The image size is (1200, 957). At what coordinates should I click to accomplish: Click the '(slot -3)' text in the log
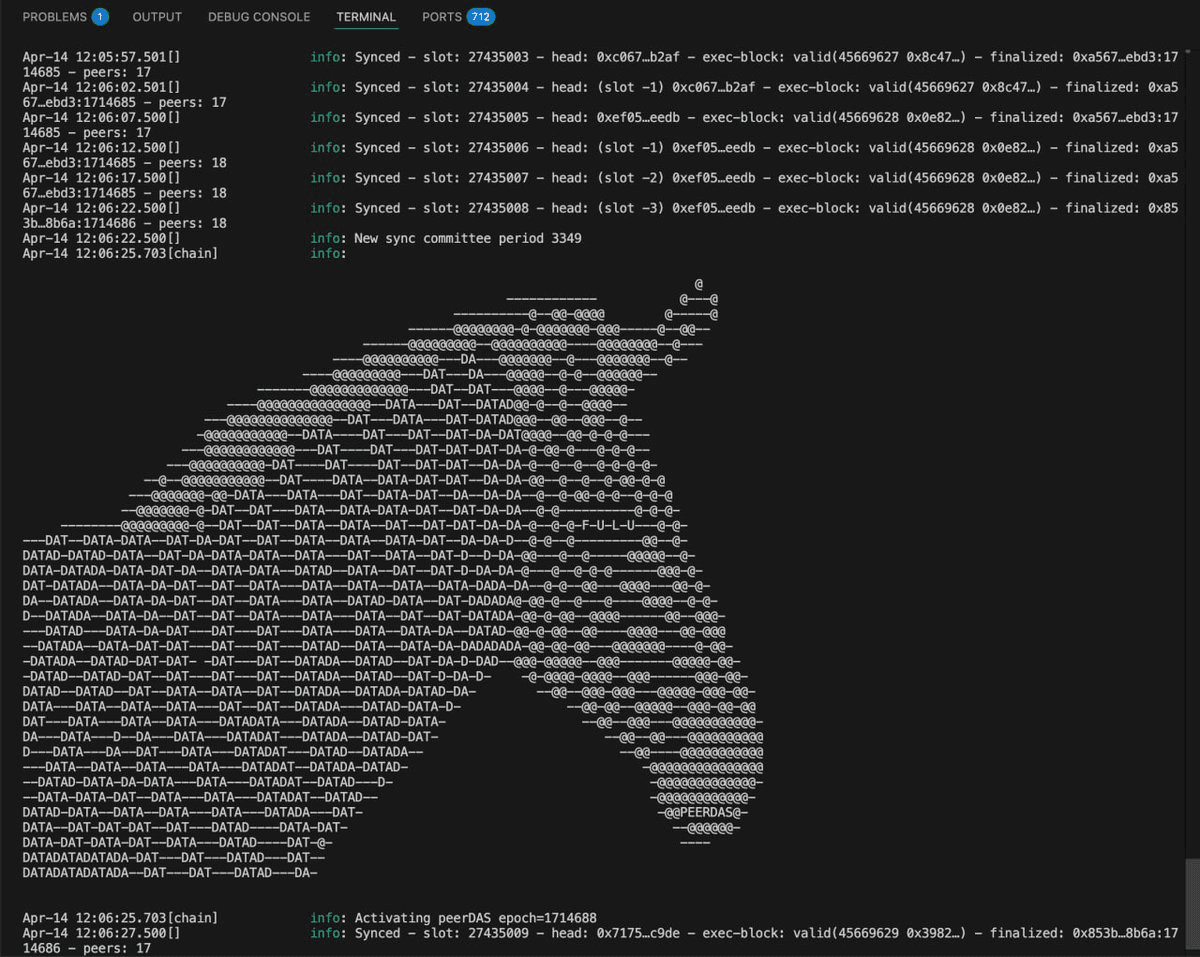click(629, 209)
